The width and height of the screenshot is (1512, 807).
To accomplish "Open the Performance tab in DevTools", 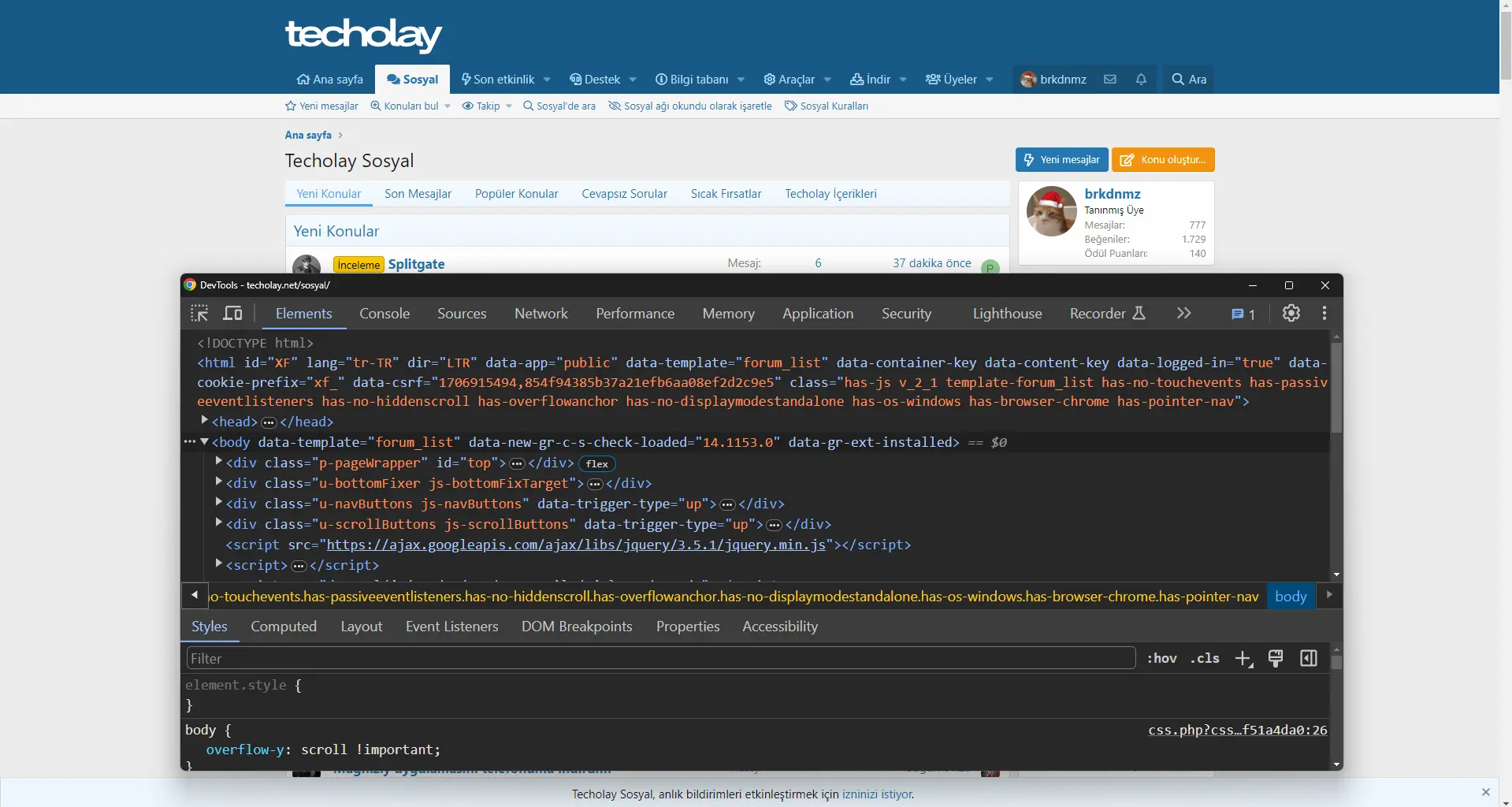I will pyautogui.click(x=635, y=314).
